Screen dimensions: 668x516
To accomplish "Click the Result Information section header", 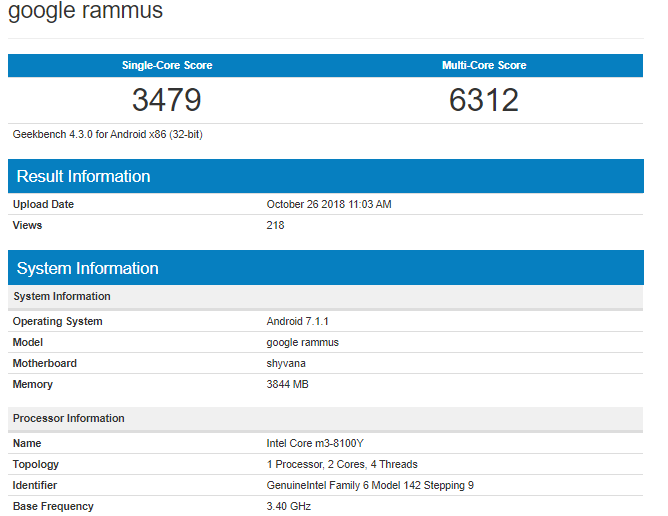I will [326, 176].
